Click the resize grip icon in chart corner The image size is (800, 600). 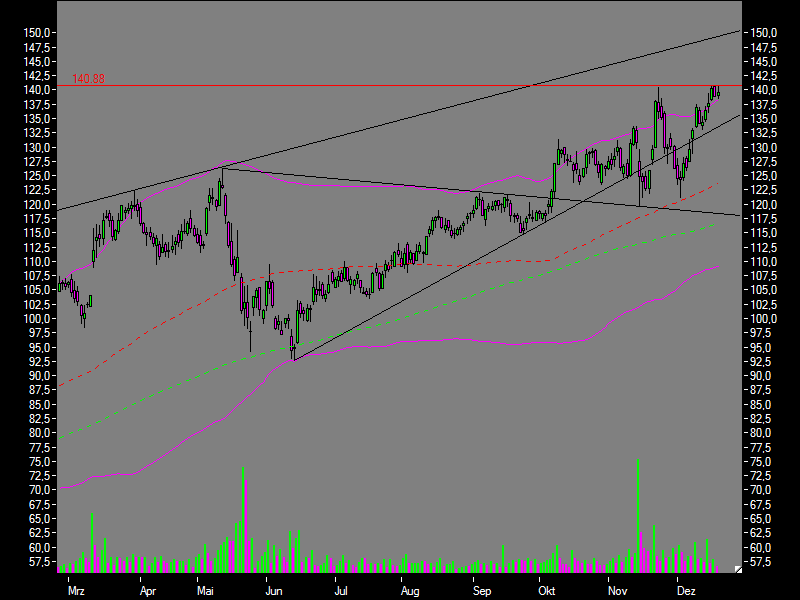(x=738, y=569)
